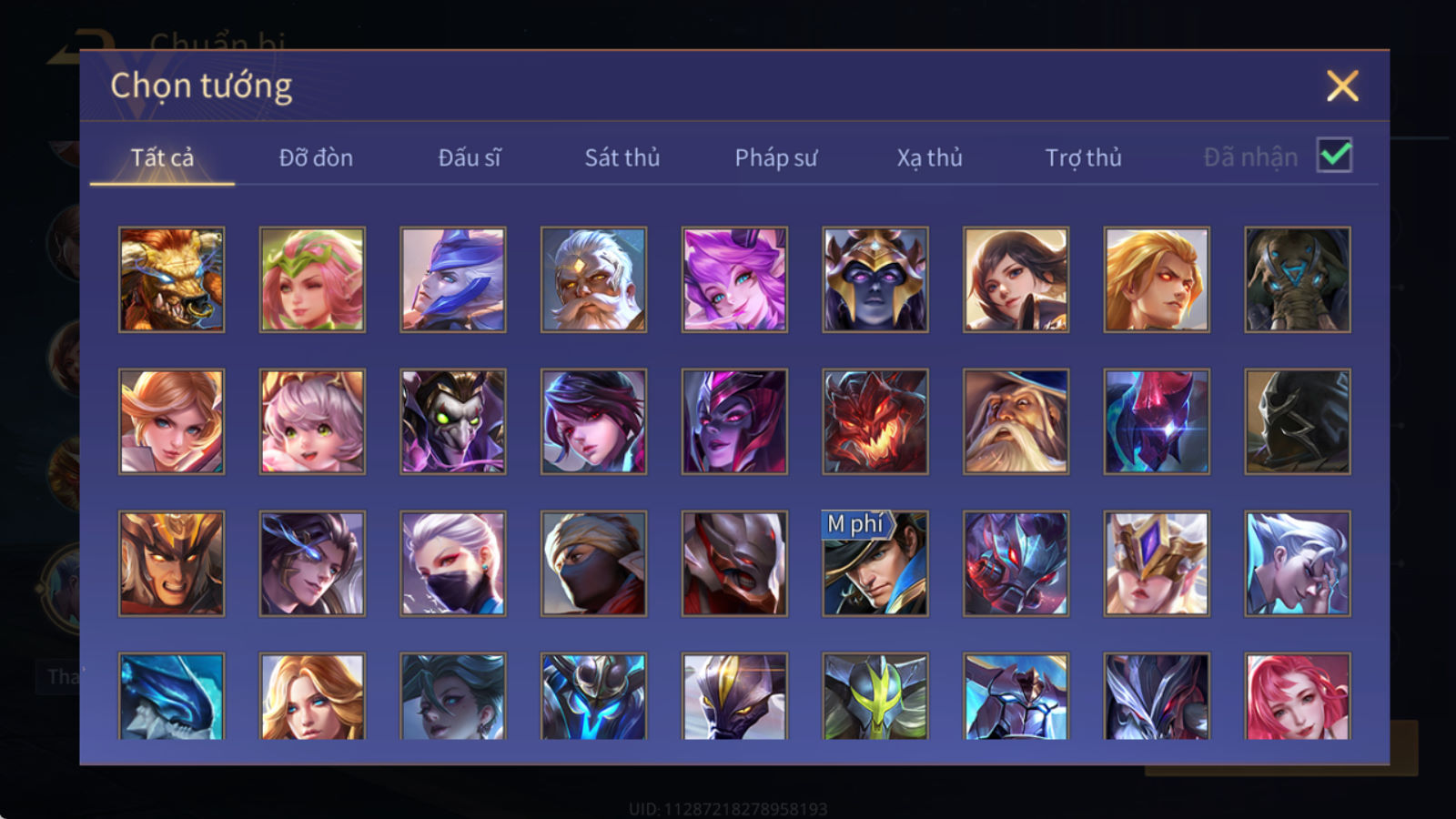Pick the blonde red-eyed male hero
1456x819 pixels.
[1157, 279]
